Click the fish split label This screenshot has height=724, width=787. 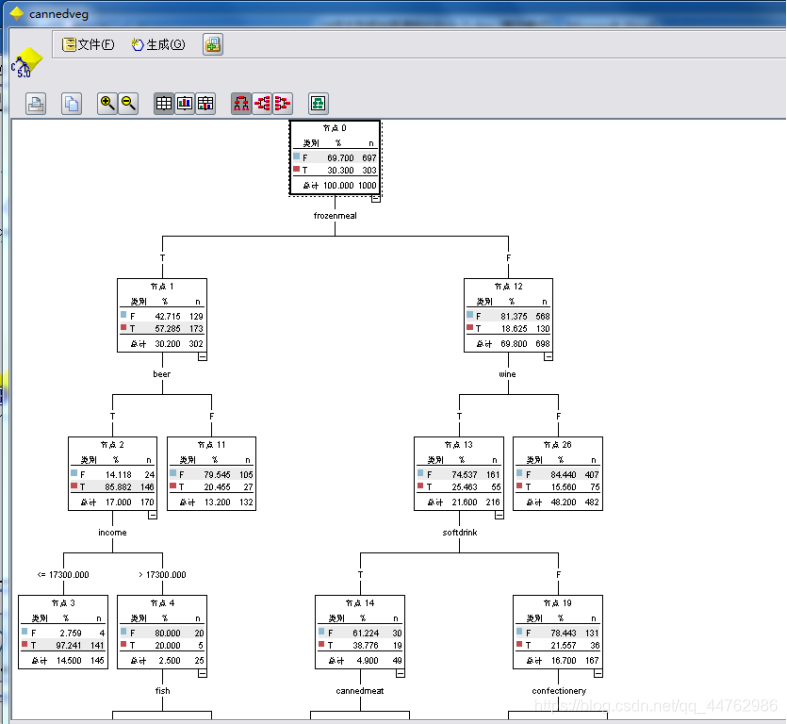(x=162, y=691)
